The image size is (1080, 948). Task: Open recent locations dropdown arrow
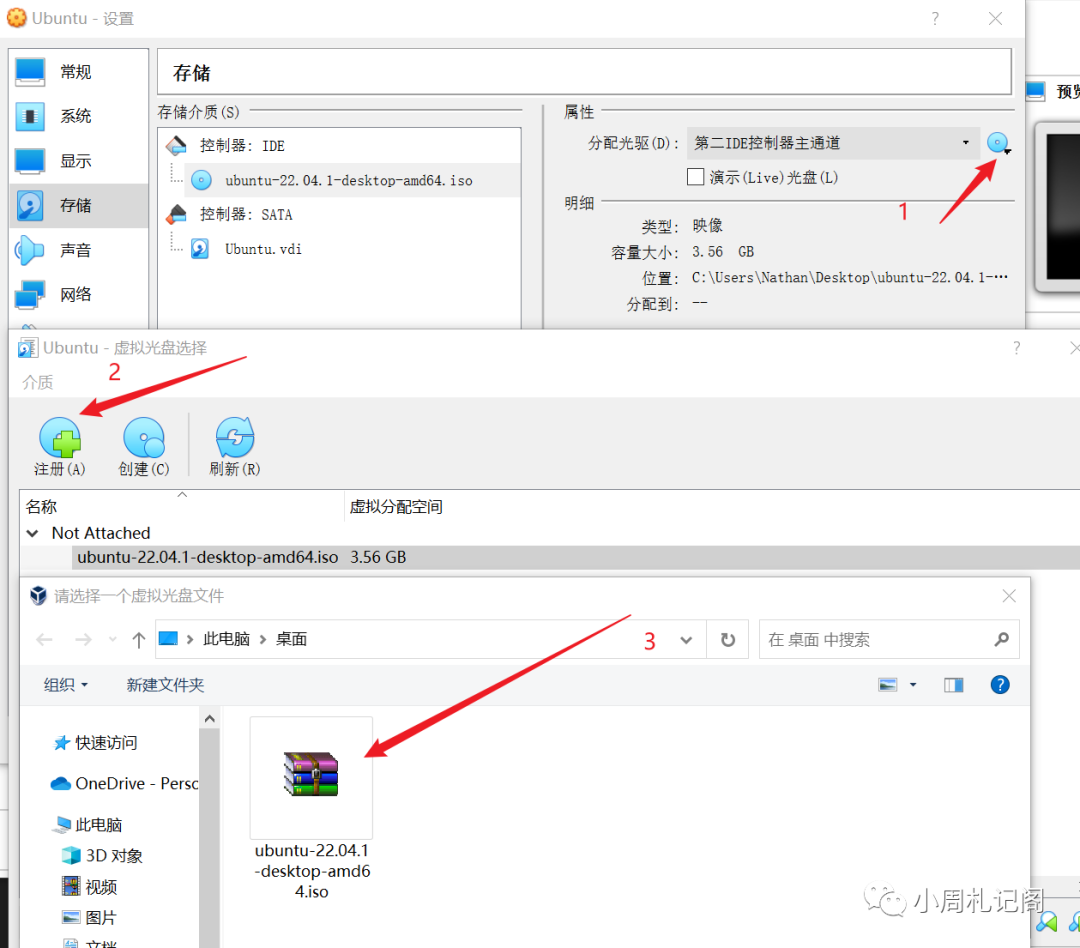[112, 640]
